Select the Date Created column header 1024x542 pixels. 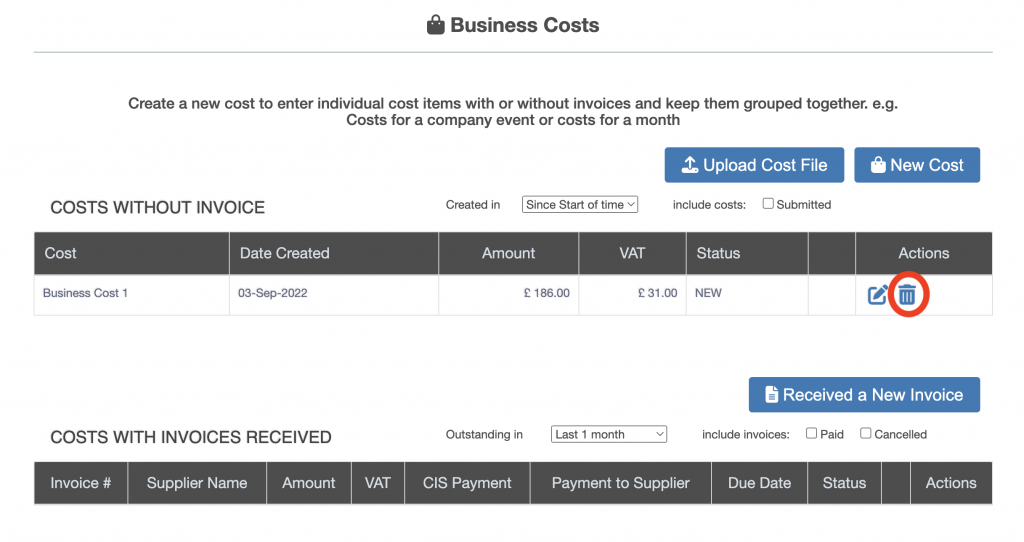tap(284, 253)
